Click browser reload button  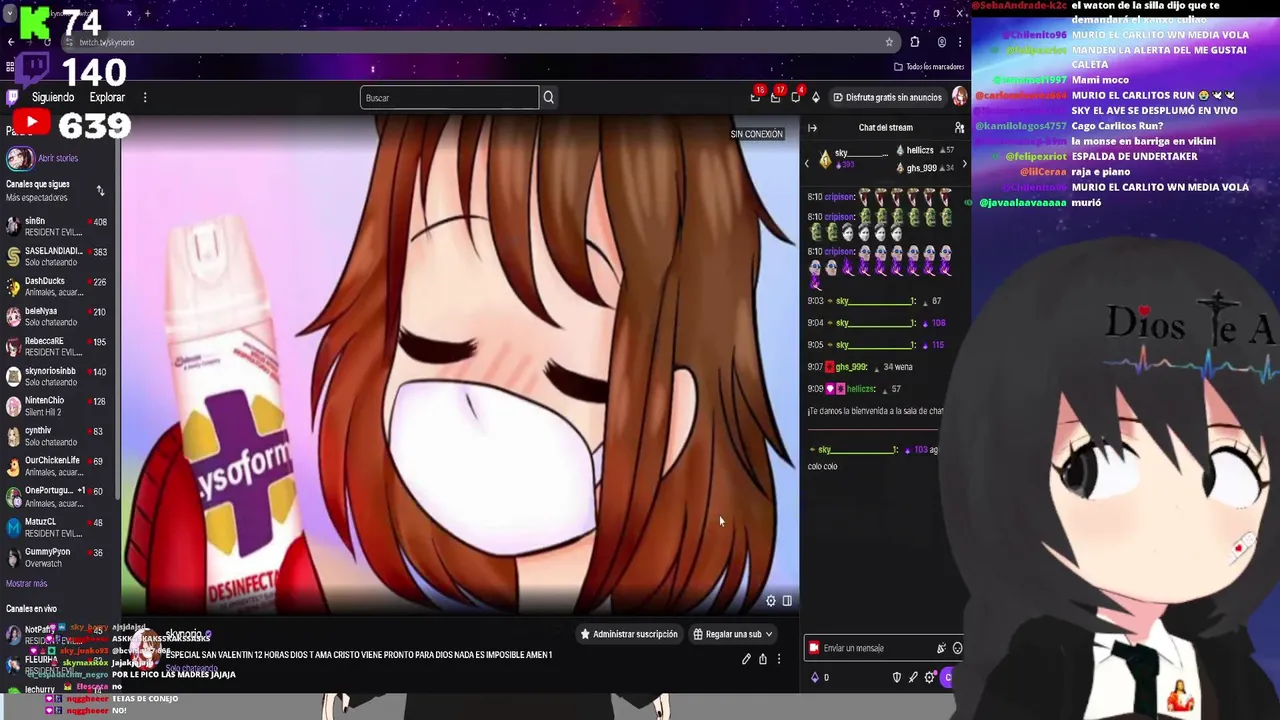coord(47,42)
